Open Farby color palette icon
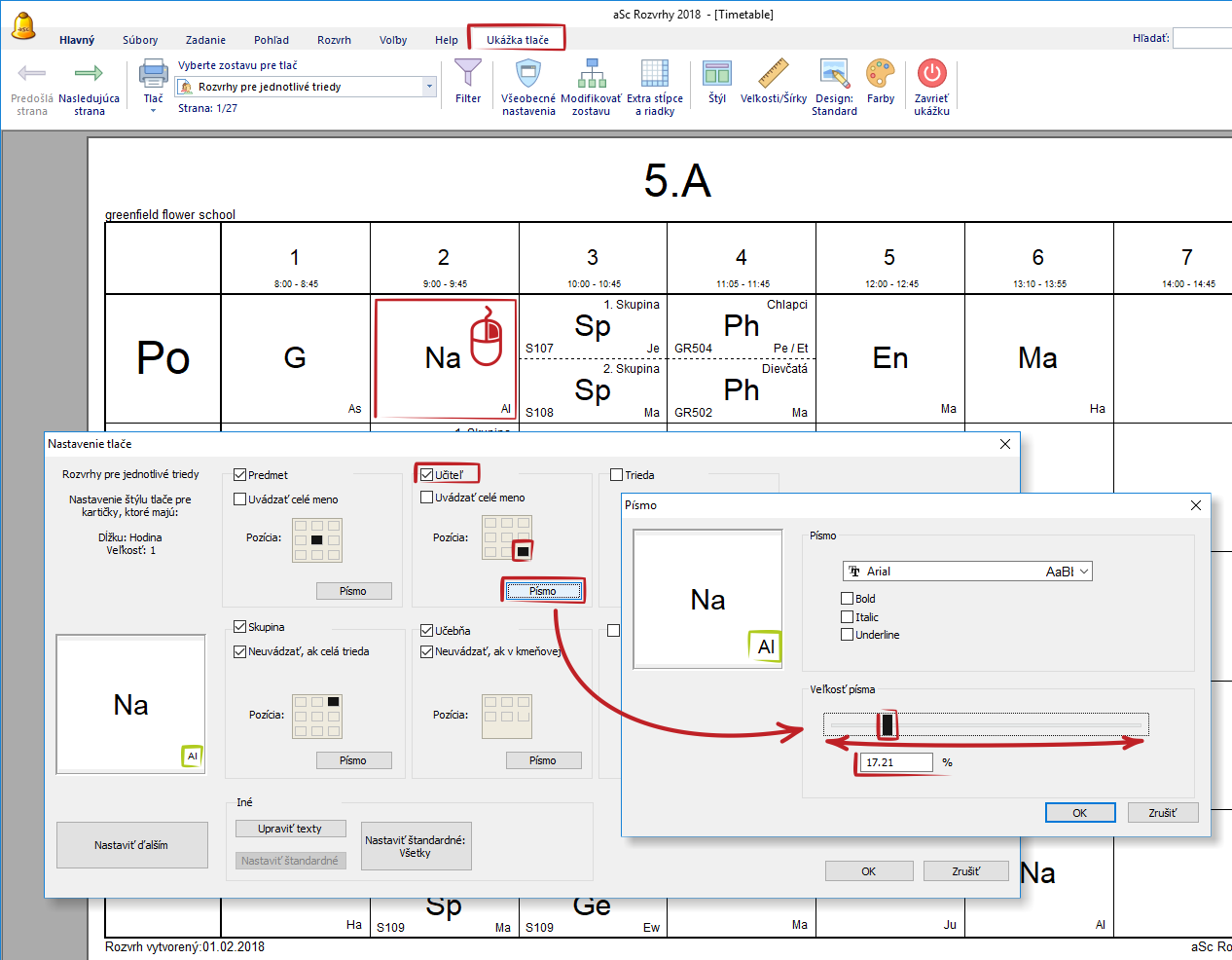Screen dimensions: 1232x960 tap(880, 74)
